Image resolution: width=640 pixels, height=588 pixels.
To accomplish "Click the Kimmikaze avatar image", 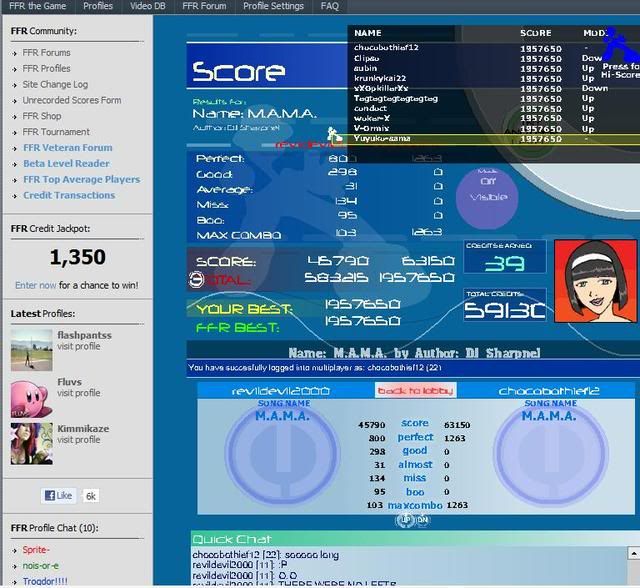I will point(30,443).
